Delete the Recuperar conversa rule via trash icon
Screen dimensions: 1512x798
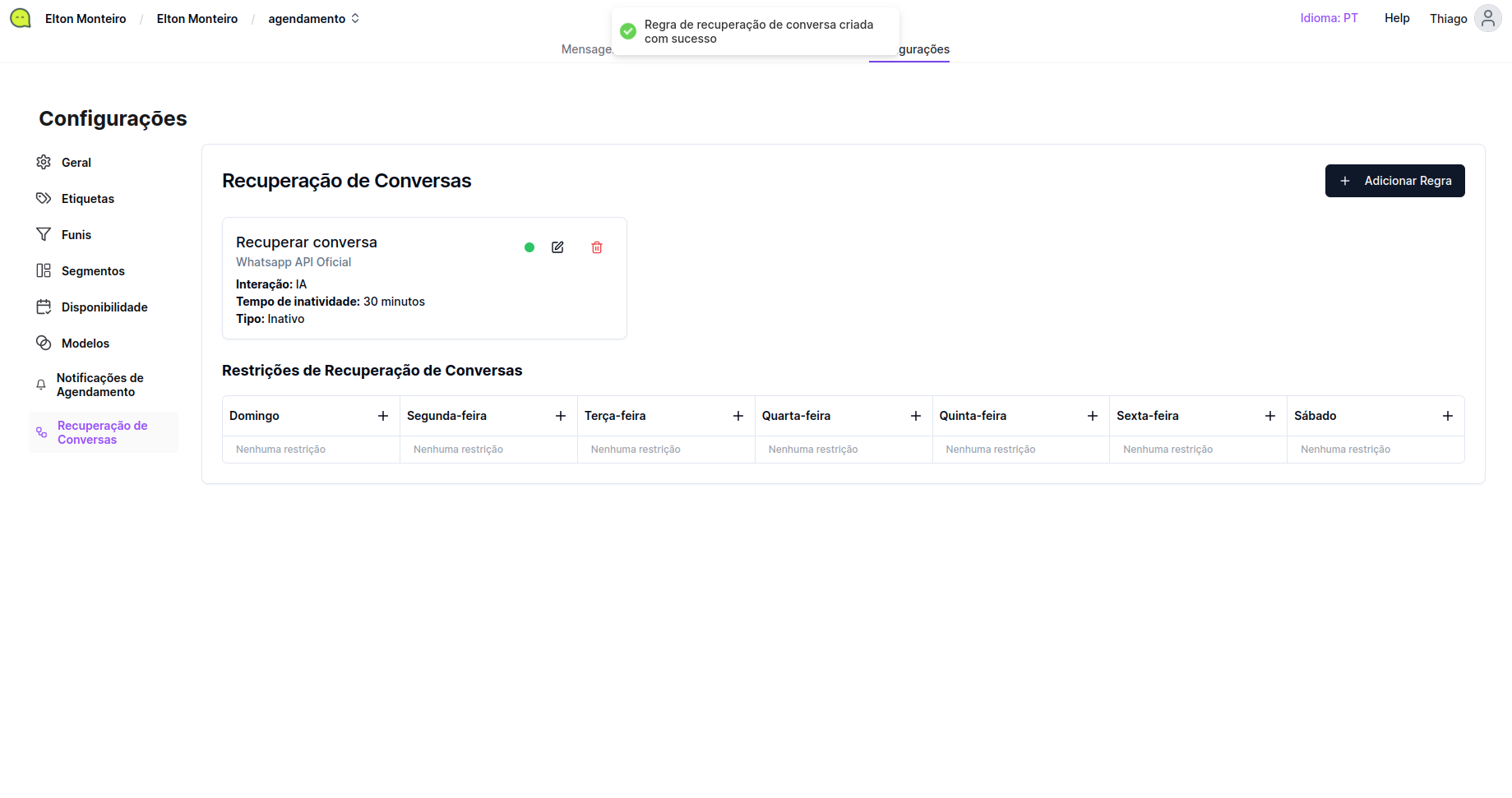[x=597, y=247]
